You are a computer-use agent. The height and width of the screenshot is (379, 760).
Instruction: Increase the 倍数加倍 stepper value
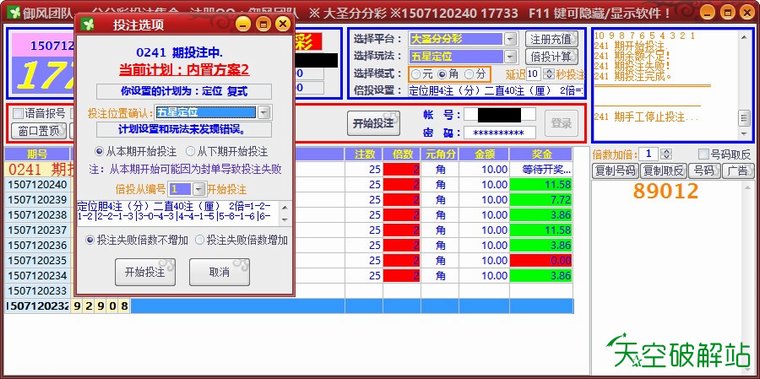tap(666, 152)
